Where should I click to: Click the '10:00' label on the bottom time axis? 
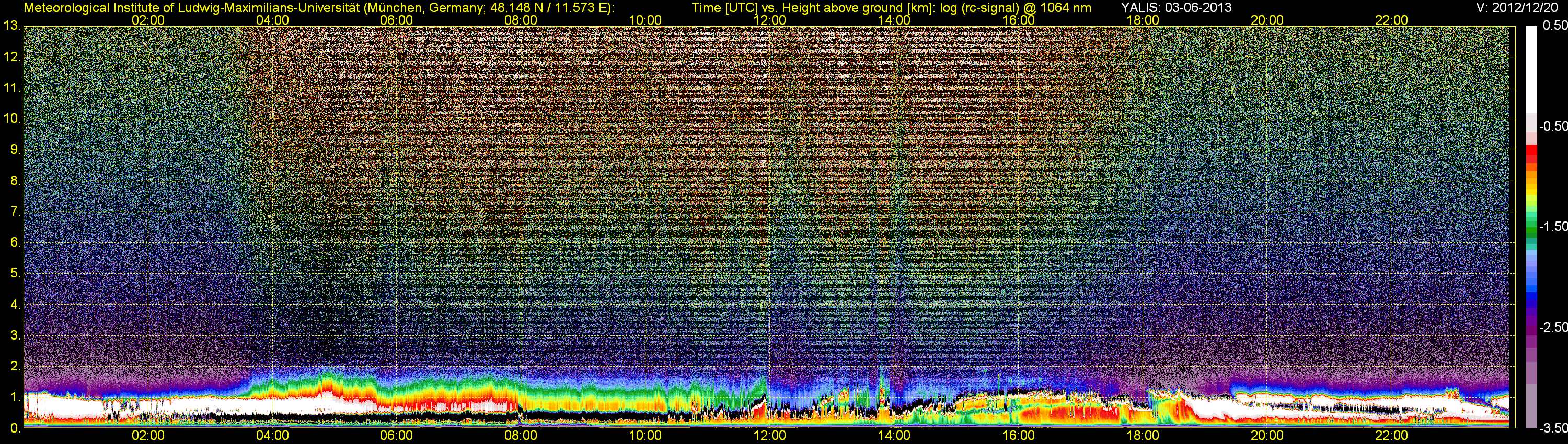coord(645,436)
